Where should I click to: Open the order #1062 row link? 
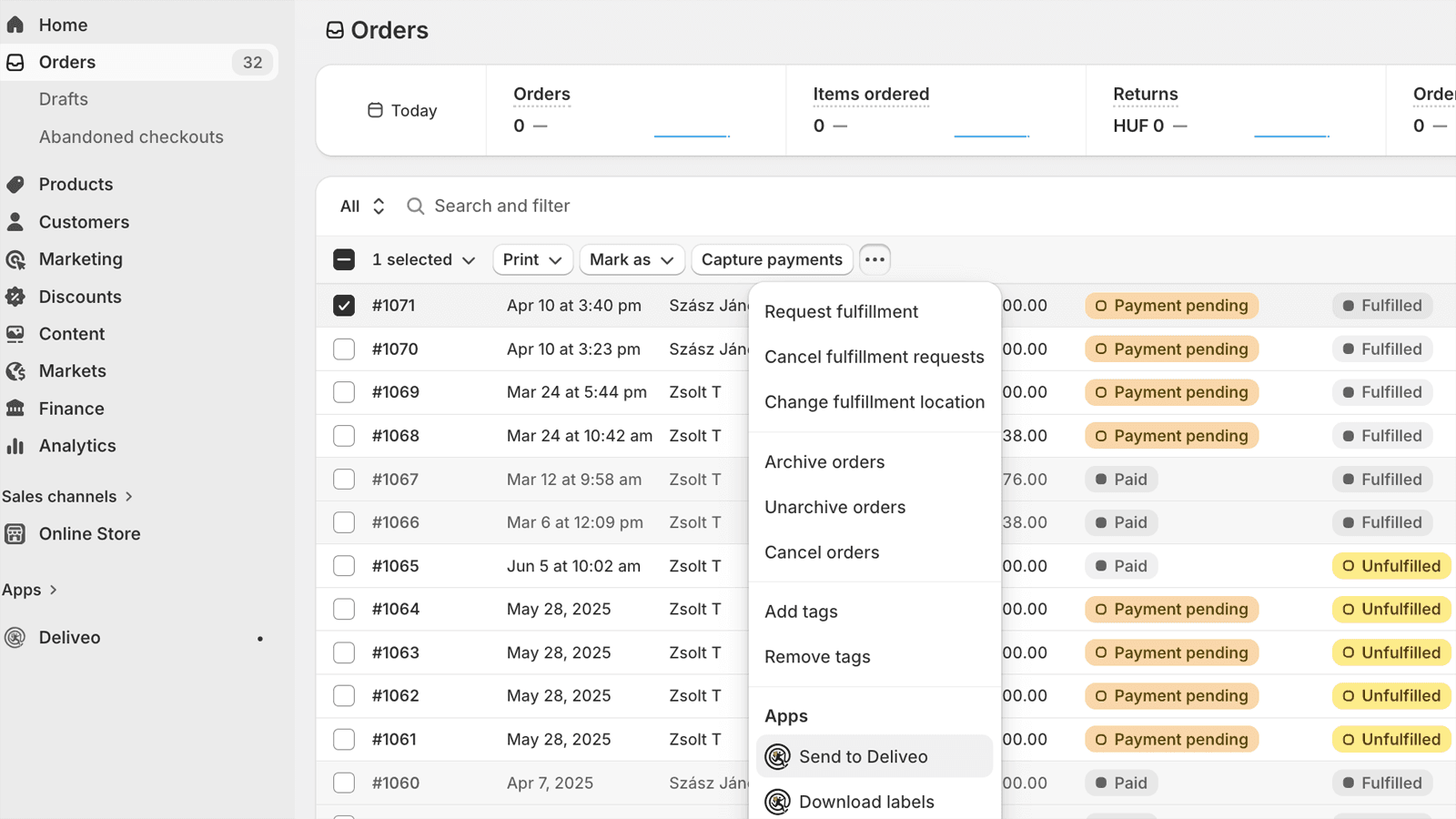pos(396,696)
